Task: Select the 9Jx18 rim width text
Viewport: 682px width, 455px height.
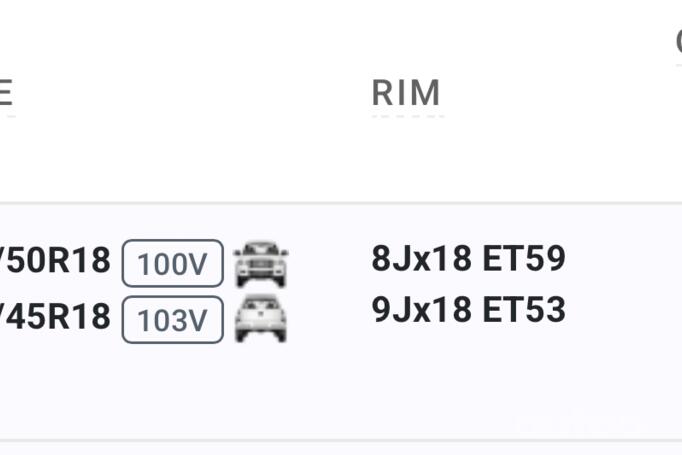Action: pyautogui.click(x=421, y=310)
